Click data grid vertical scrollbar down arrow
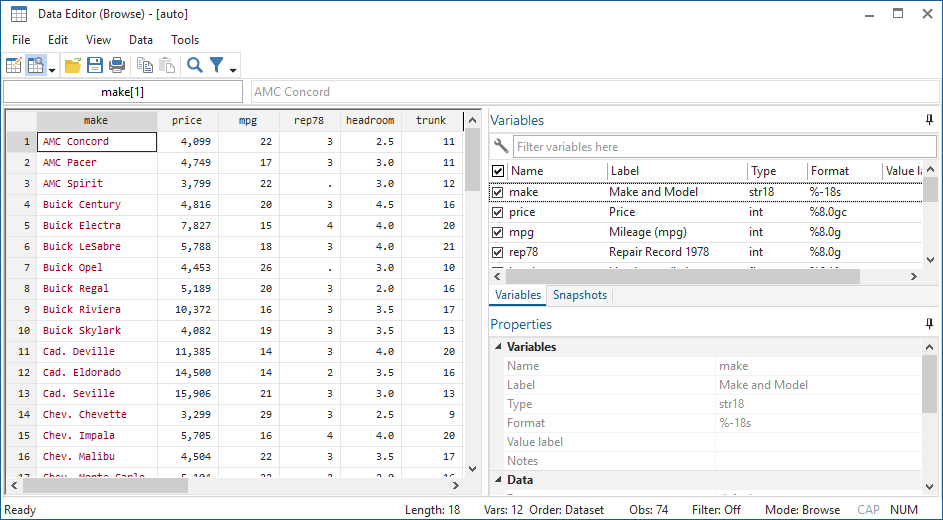The height and width of the screenshot is (520, 943). [472, 468]
